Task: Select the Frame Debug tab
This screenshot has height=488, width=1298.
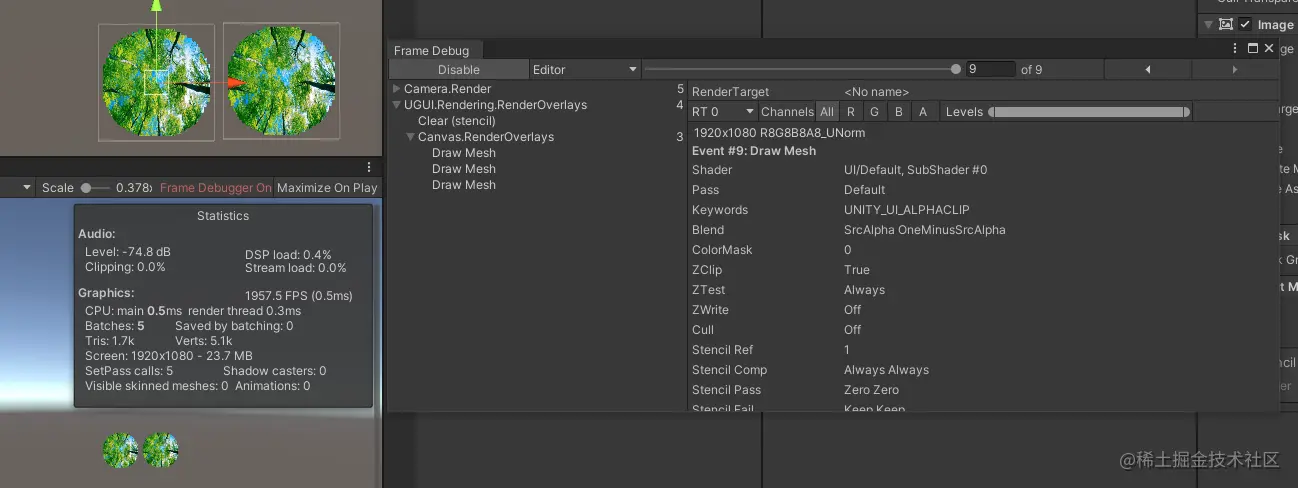Action: [x=432, y=50]
